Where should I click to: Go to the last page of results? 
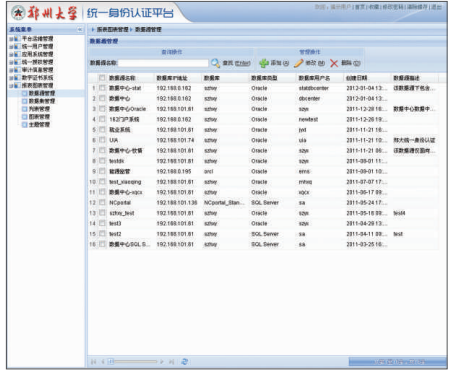pos(171,362)
